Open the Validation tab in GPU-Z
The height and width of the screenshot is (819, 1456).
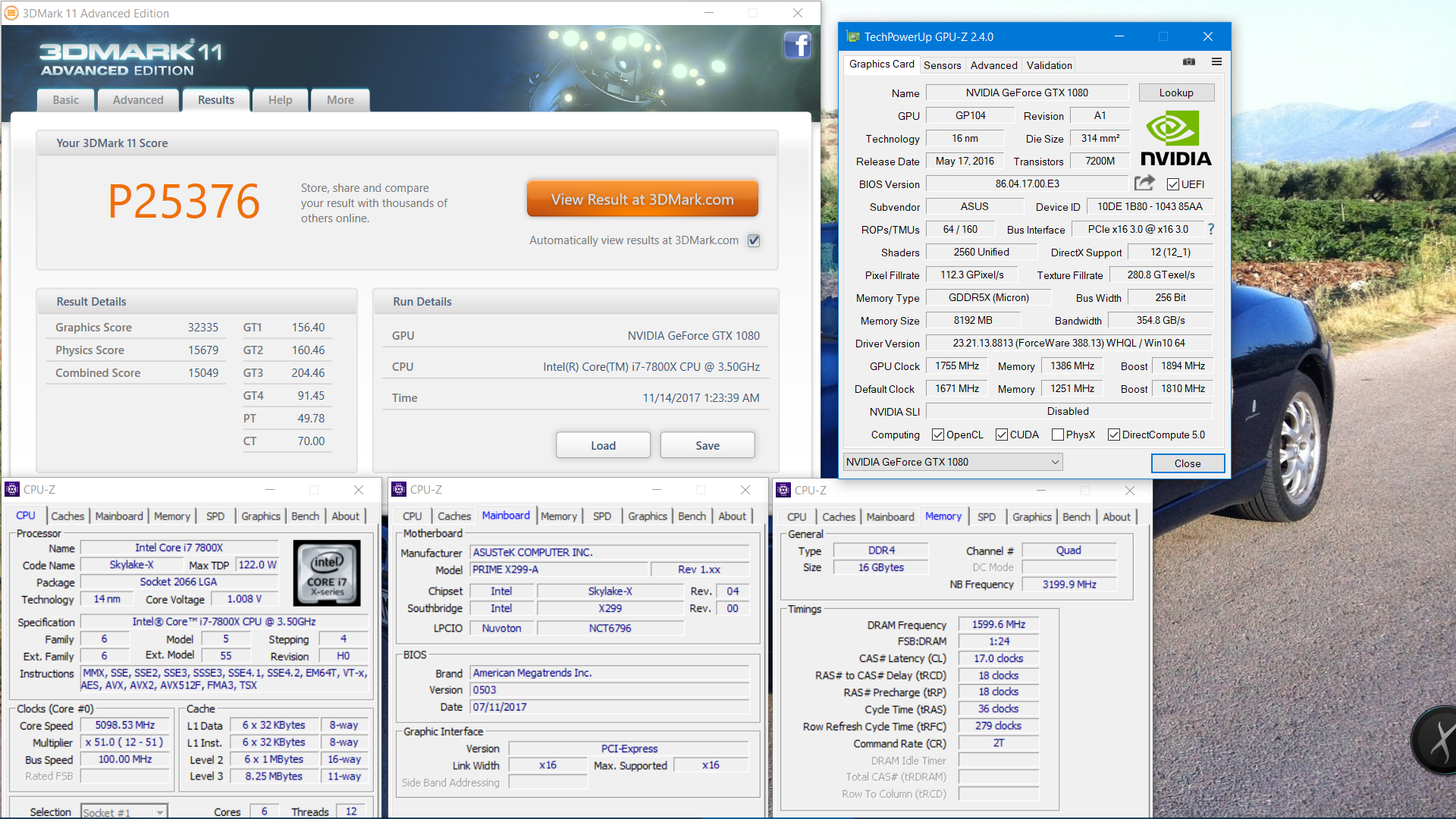(x=1050, y=65)
